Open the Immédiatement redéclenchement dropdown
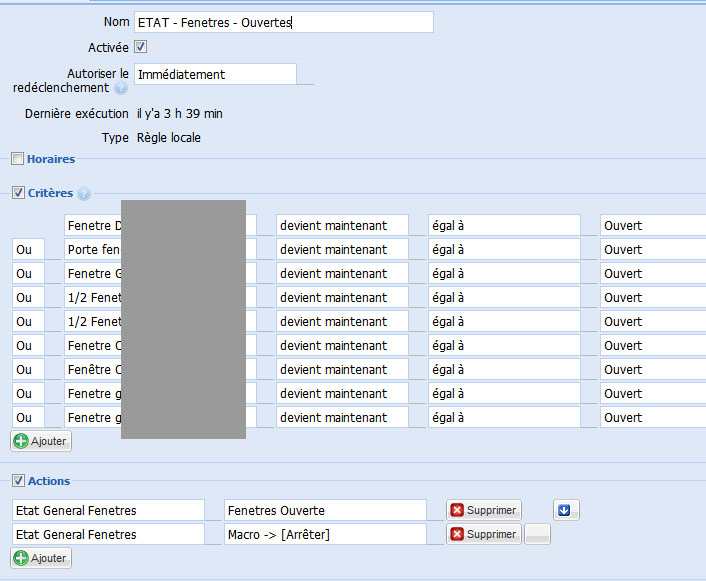Image resolution: width=706 pixels, height=581 pixels. pos(215,75)
